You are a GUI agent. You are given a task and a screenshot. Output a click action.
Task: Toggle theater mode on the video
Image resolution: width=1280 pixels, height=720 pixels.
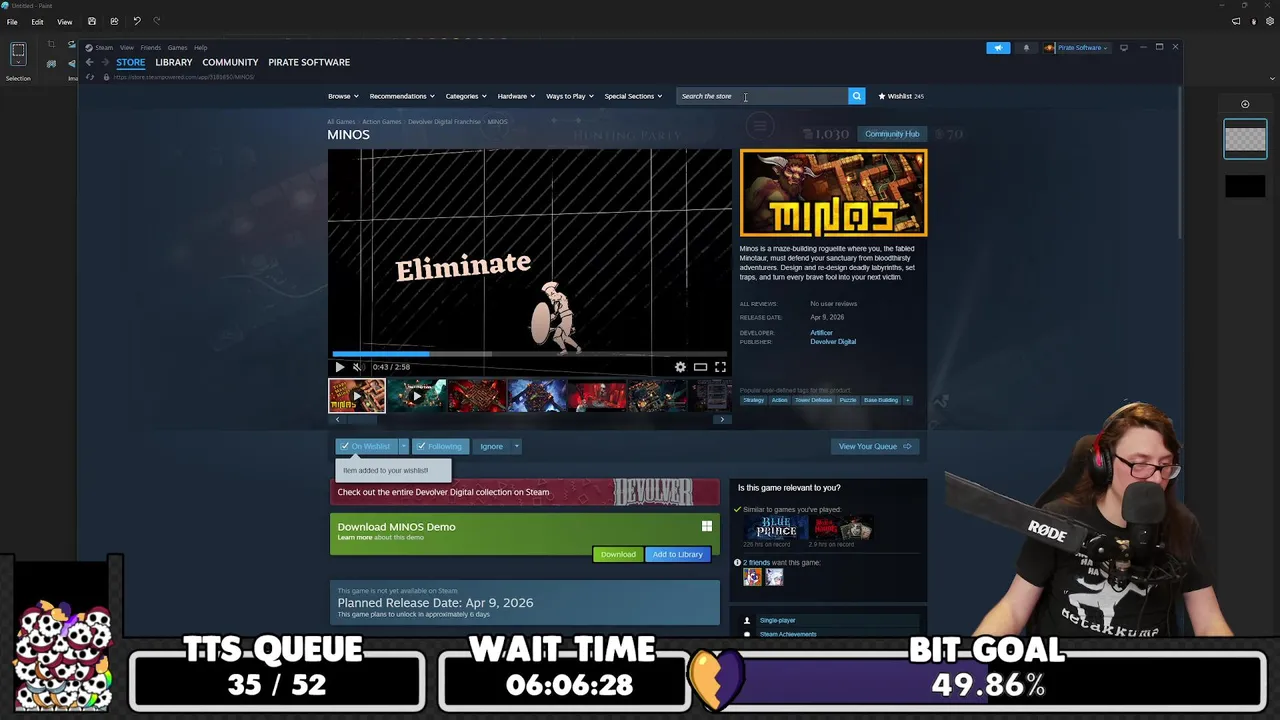tap(700, 367)
